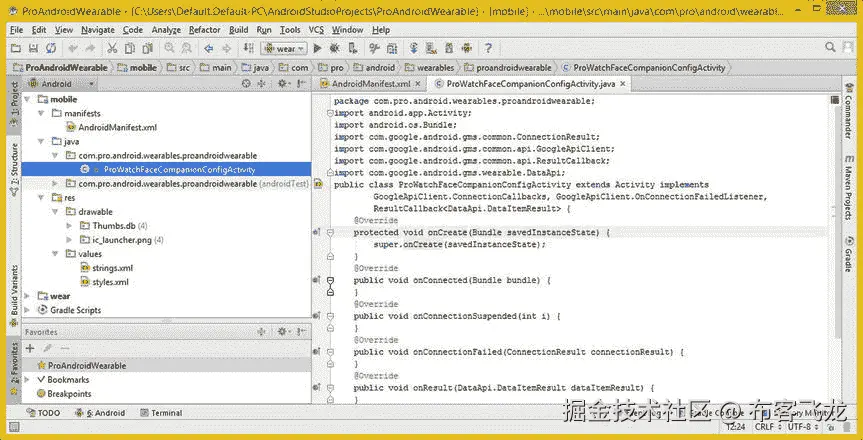Viewport: 863px width, 440px height.
Task: Click the Replace toolbar icon
Action: pos(187,48)
